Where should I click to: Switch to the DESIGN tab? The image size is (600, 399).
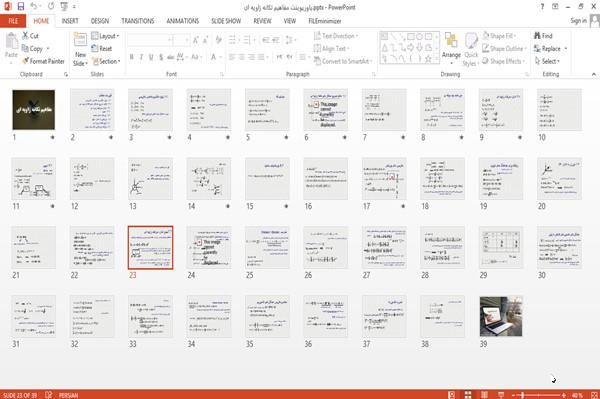coord(99,21)
